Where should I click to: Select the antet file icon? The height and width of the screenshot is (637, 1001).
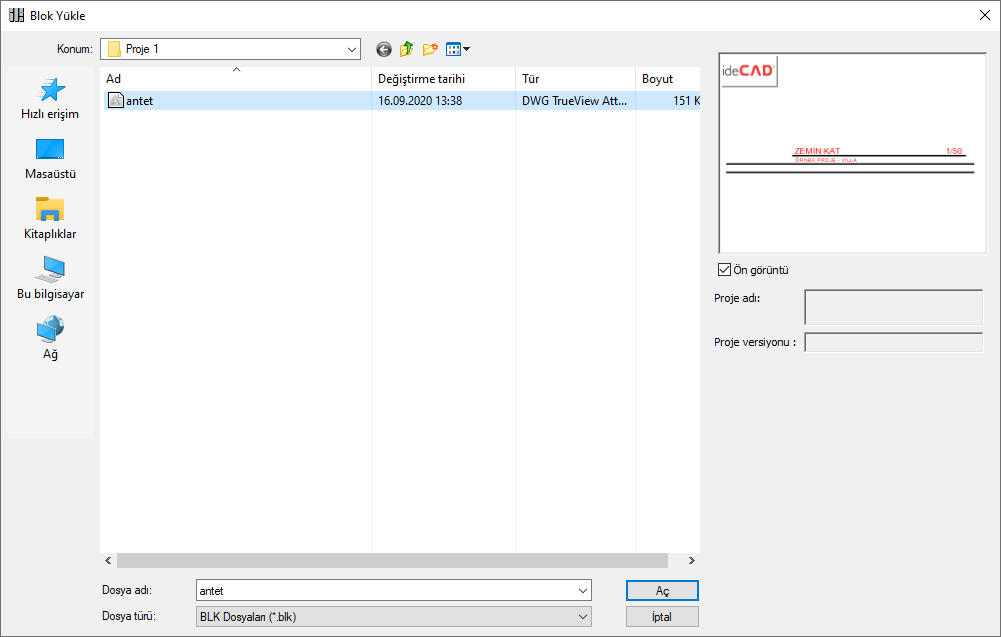[x=116, y=100]
